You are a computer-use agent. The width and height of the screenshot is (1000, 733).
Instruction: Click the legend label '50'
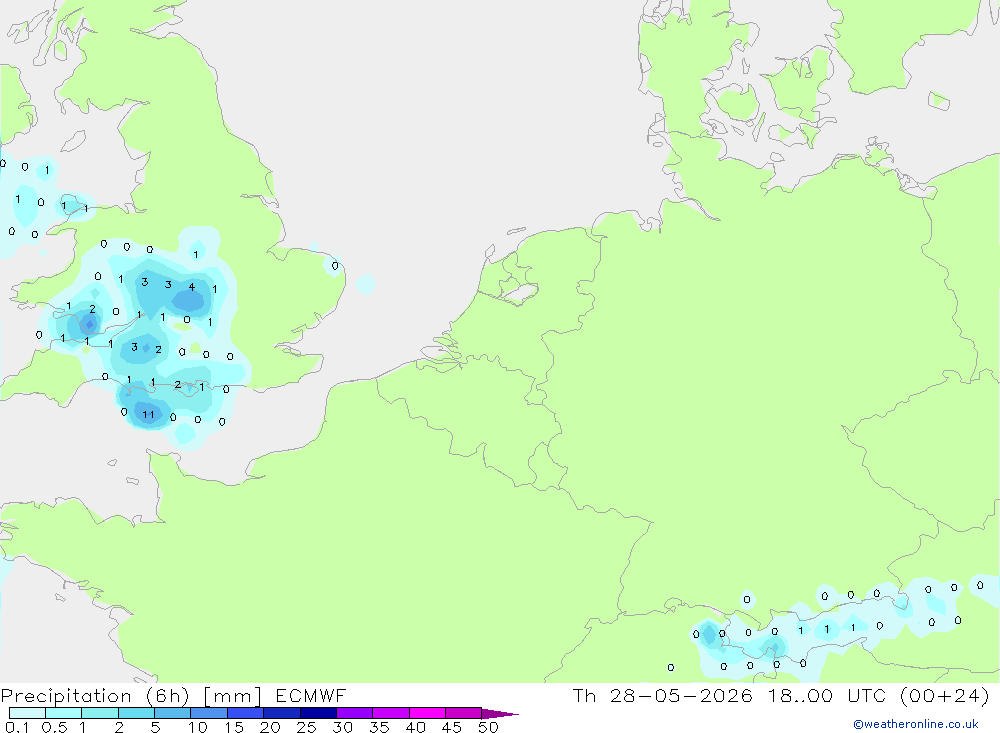(x=488, y=727)
